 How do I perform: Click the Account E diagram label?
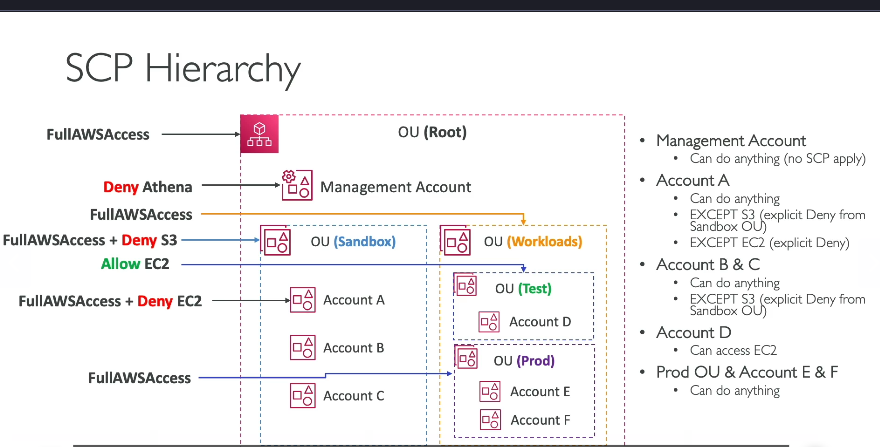[540, 392]
